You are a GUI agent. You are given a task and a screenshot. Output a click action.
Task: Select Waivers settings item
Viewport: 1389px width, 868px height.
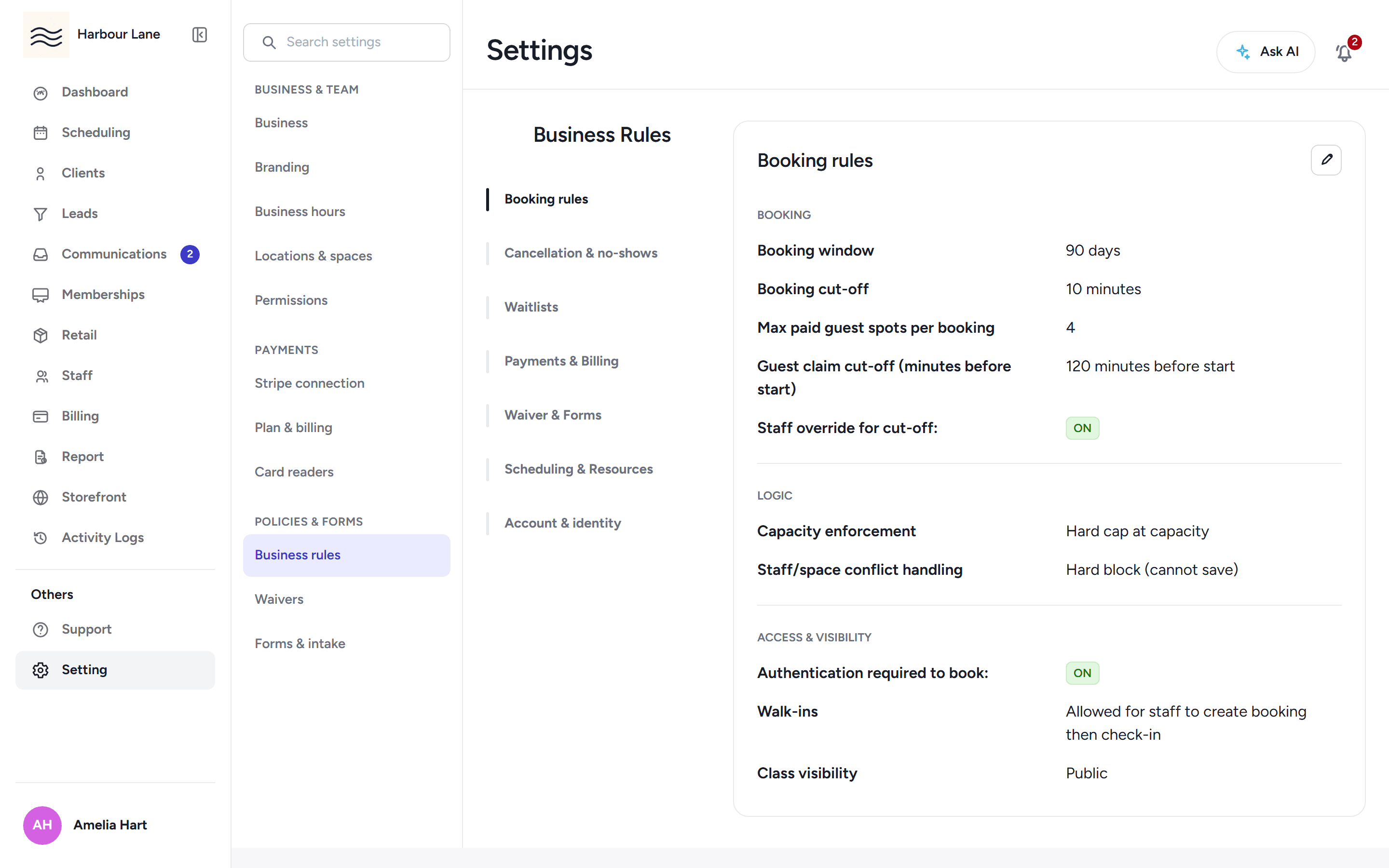(347, 599)
